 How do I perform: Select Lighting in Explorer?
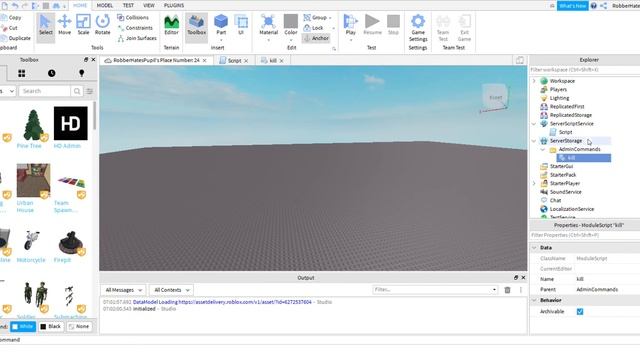[559, 98]
